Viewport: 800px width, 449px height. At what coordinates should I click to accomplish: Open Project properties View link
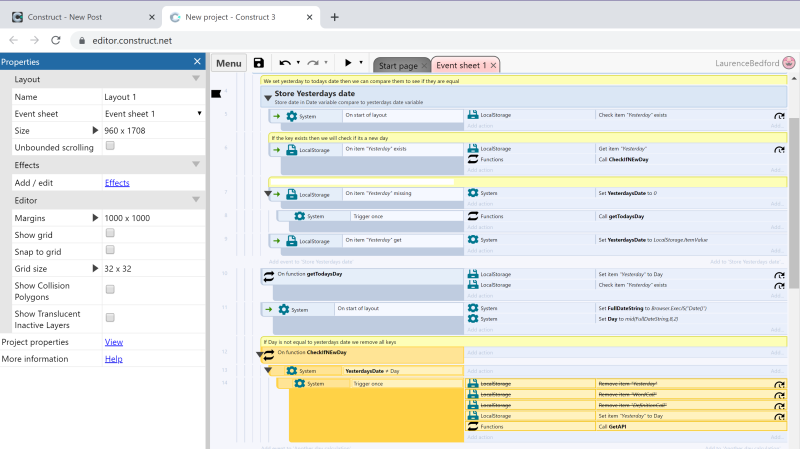pos(114,342)
